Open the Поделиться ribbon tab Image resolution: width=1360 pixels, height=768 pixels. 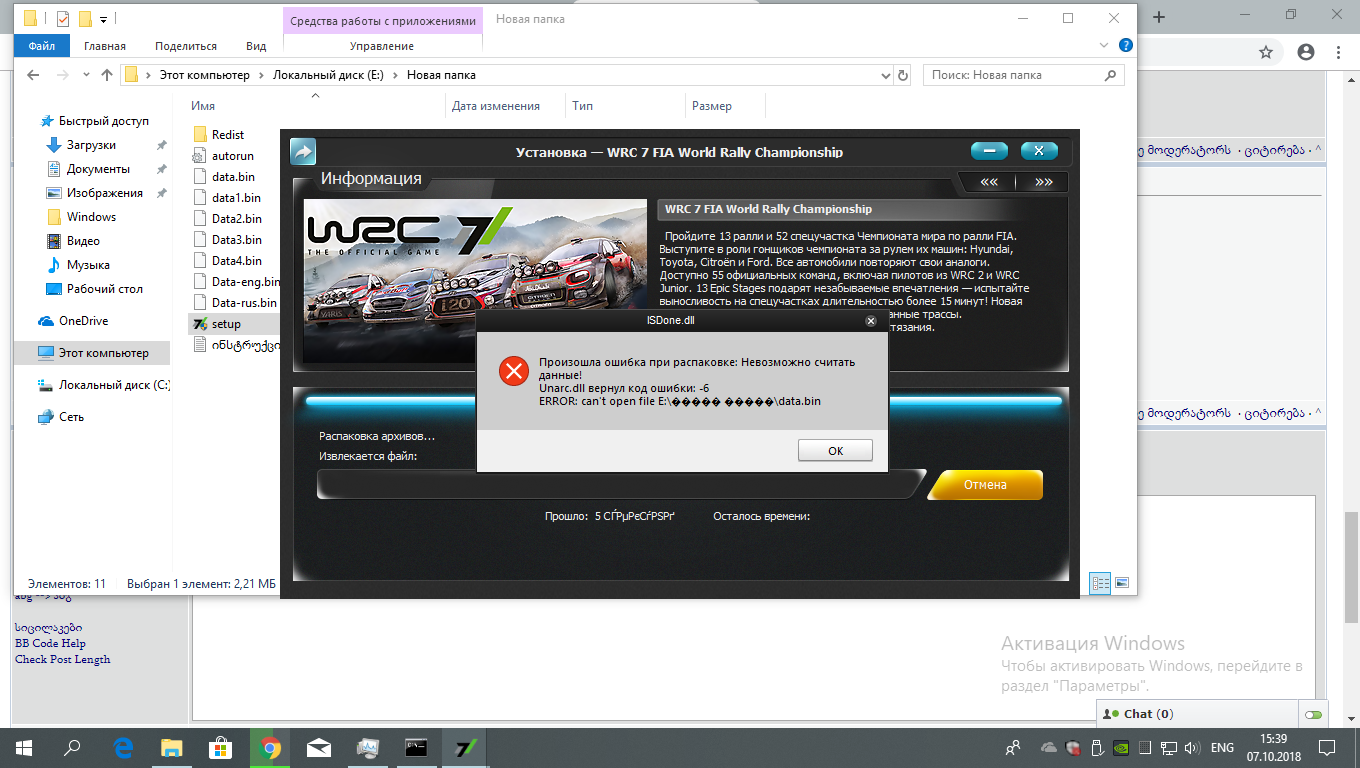[186, 46]
